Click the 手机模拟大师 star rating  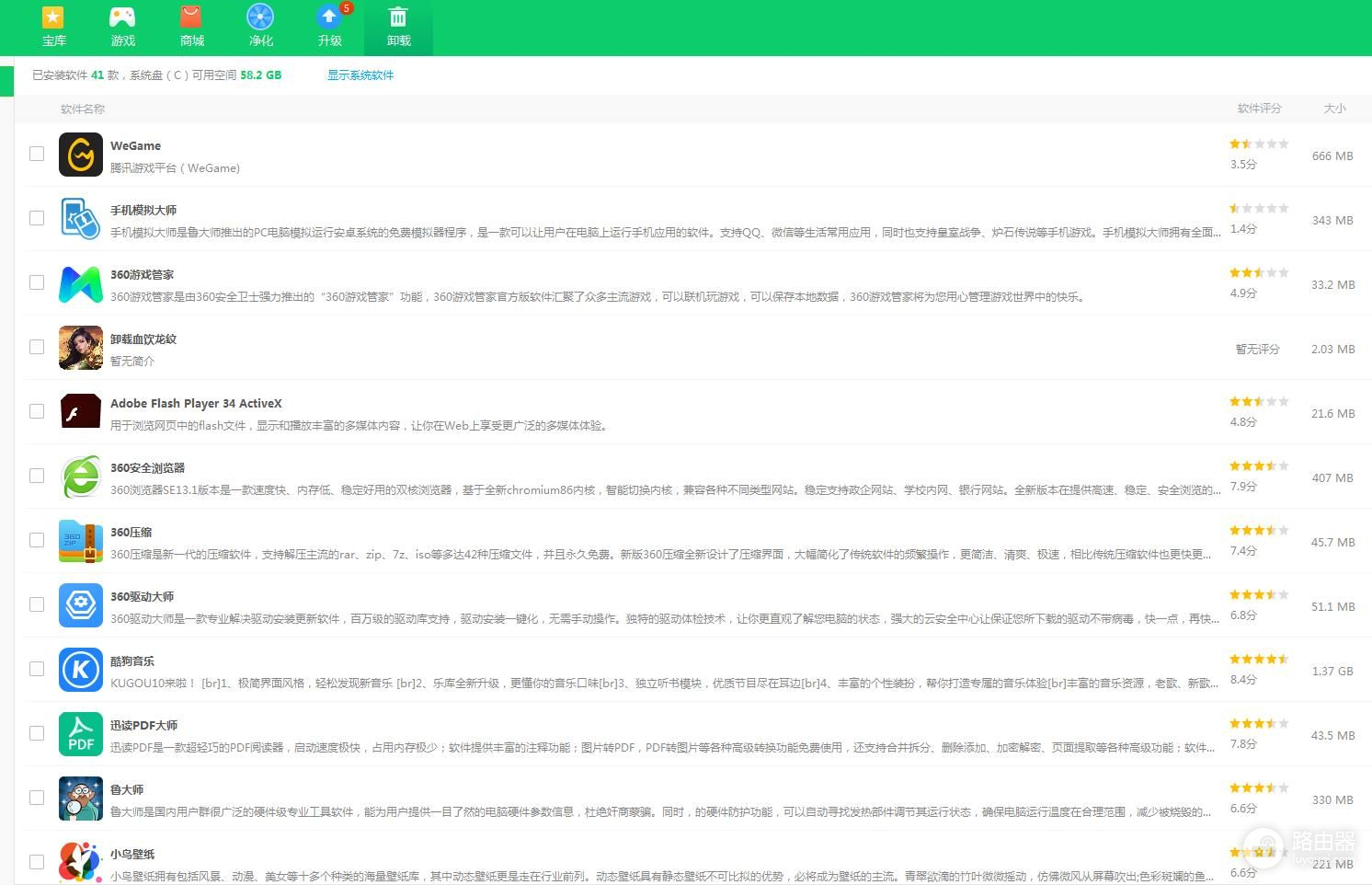[1259, 209]
